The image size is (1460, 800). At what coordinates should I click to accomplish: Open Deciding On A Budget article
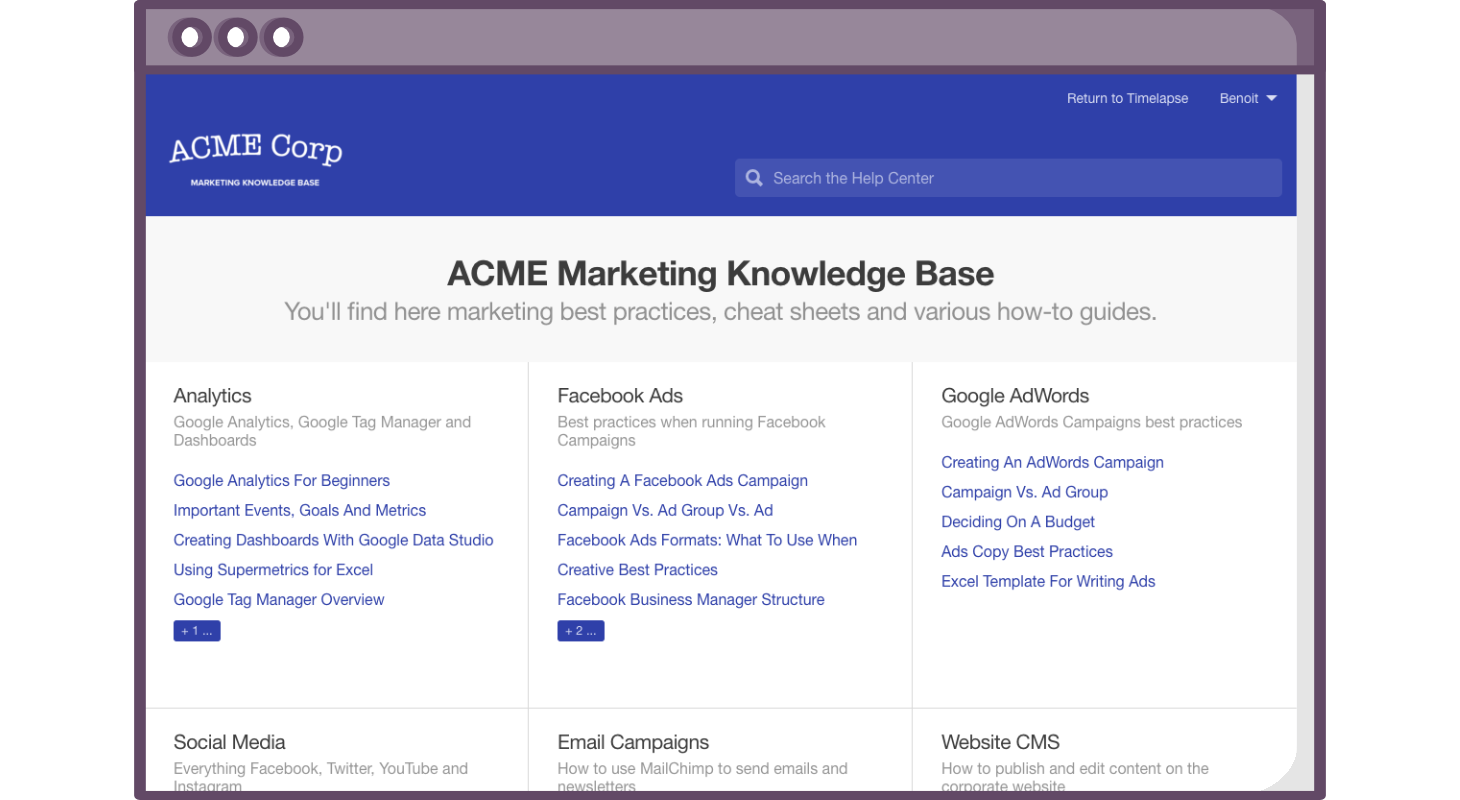[1017, 522]
